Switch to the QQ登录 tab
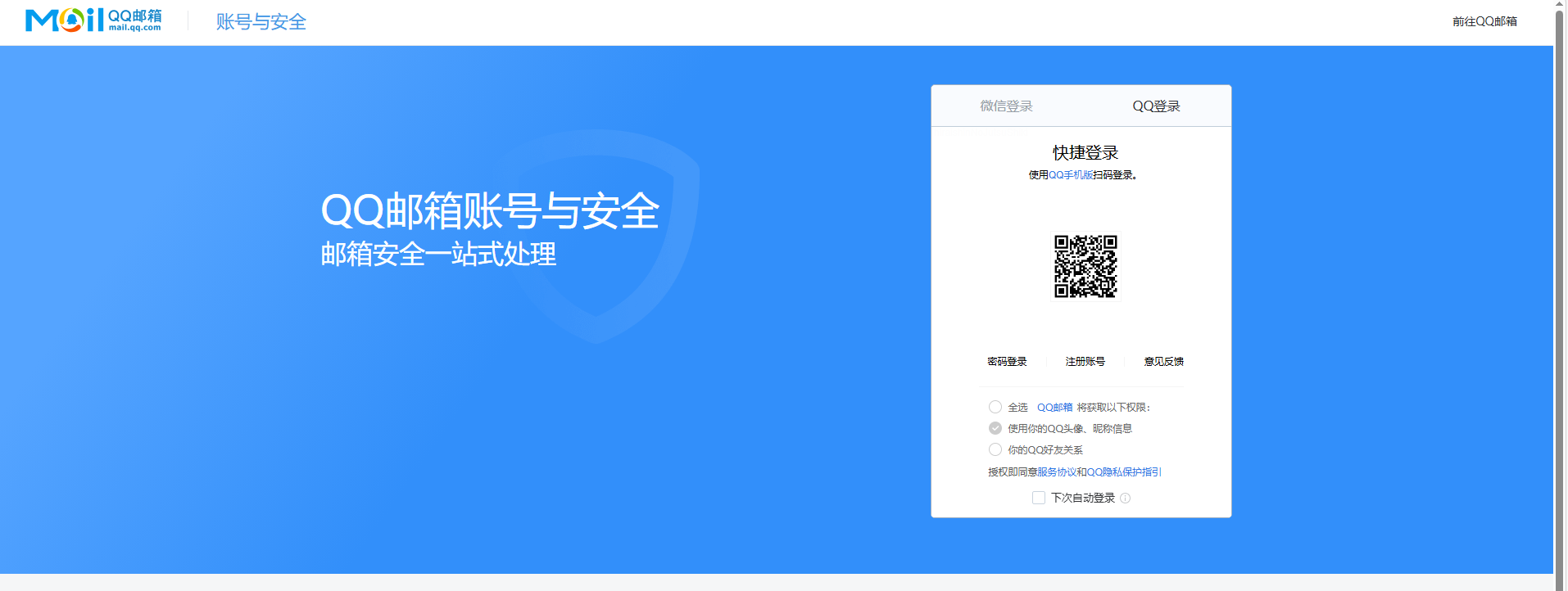The height and width of the screenshot is (591, 1568). pos(1156,106)
